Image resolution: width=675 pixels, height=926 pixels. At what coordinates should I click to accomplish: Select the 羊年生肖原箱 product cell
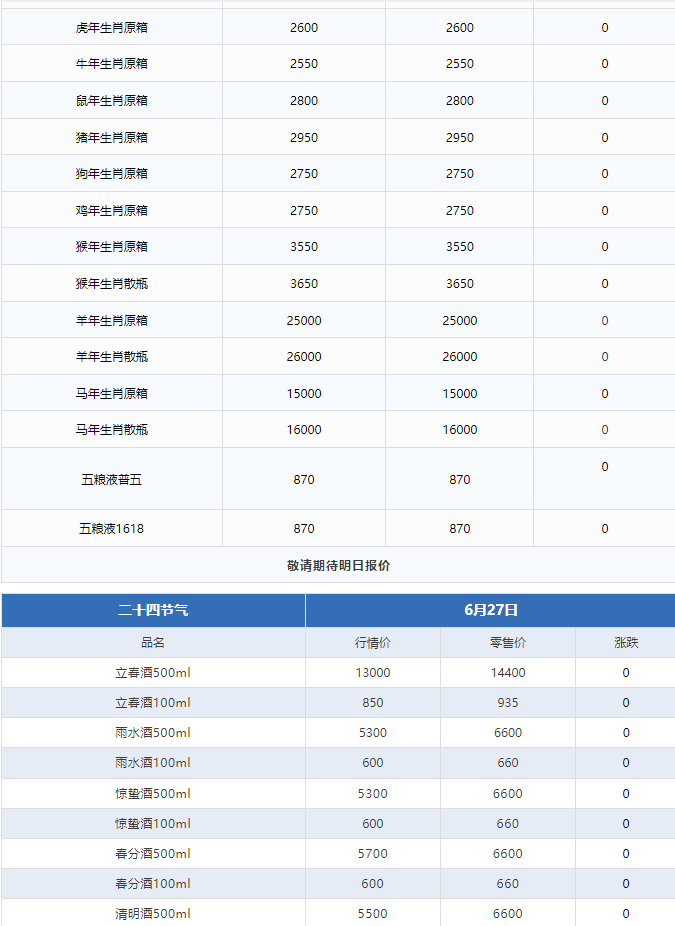(x=112, y=321)
